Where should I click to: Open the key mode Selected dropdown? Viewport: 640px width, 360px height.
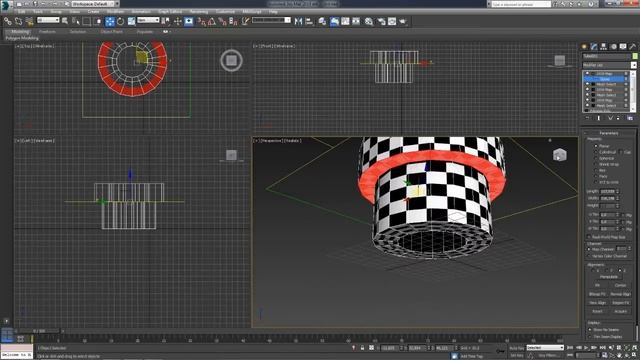pyautogui.click(x=545, y=348)
